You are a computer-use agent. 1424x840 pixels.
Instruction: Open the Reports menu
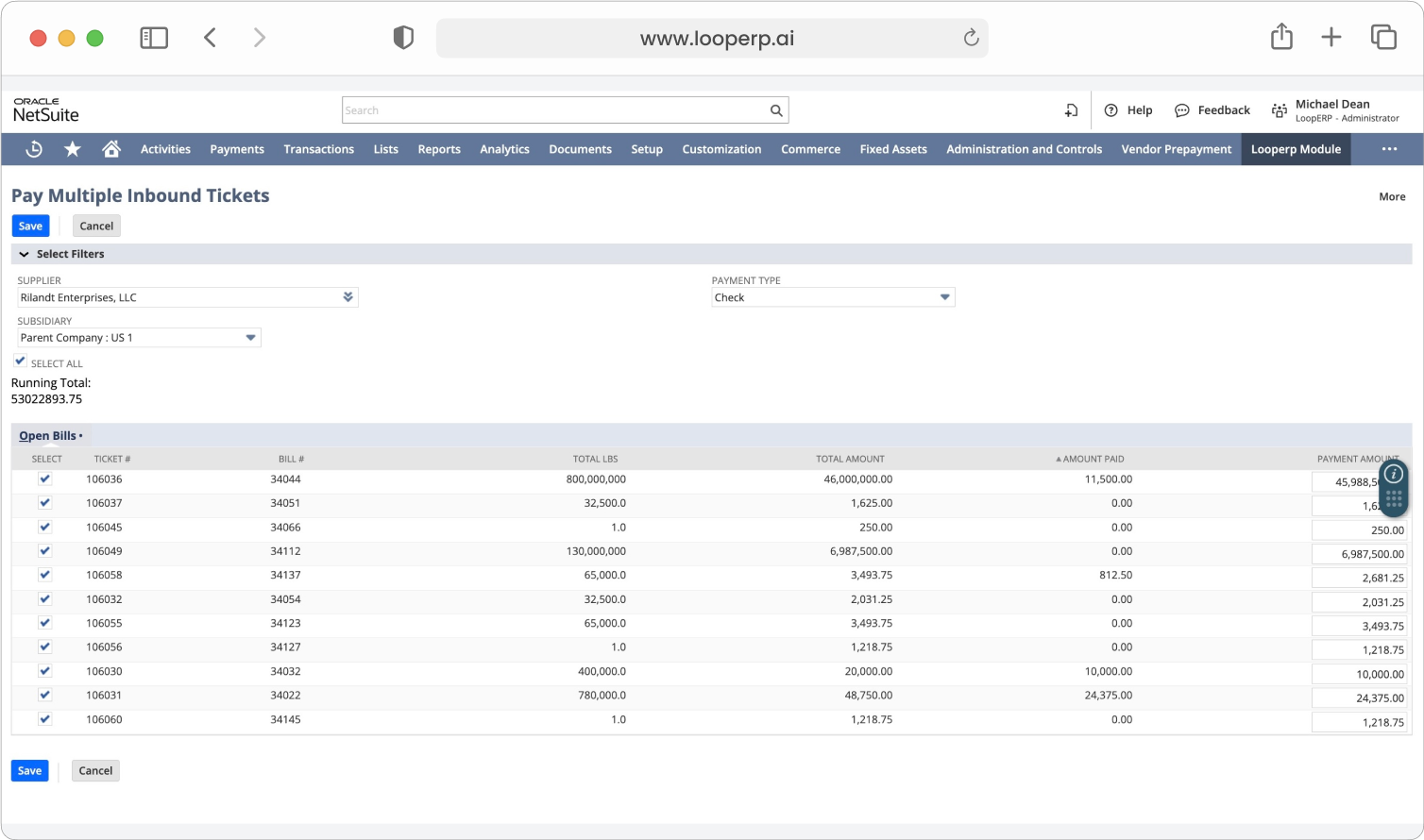click(439, 149)
